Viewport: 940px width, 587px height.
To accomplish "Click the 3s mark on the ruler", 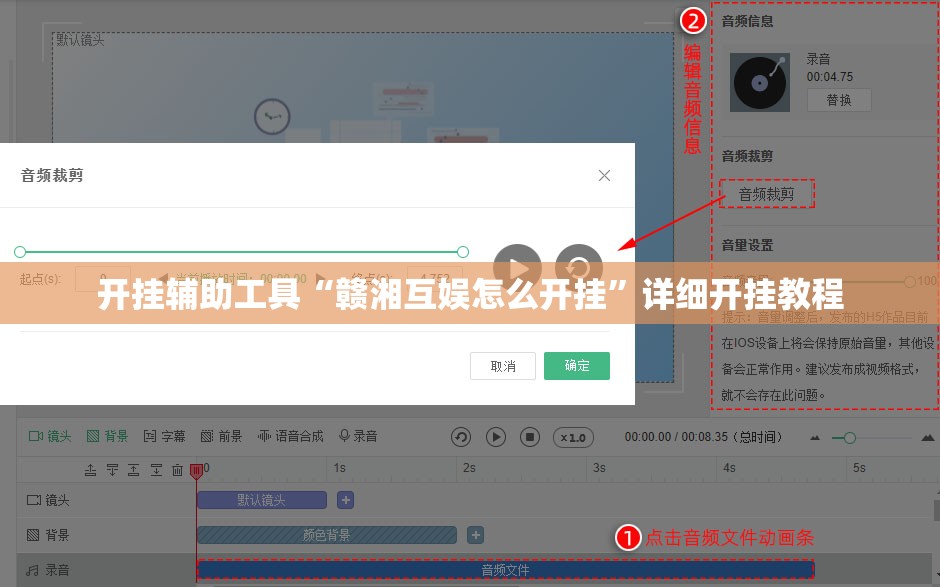I will [x=599, y=468].
